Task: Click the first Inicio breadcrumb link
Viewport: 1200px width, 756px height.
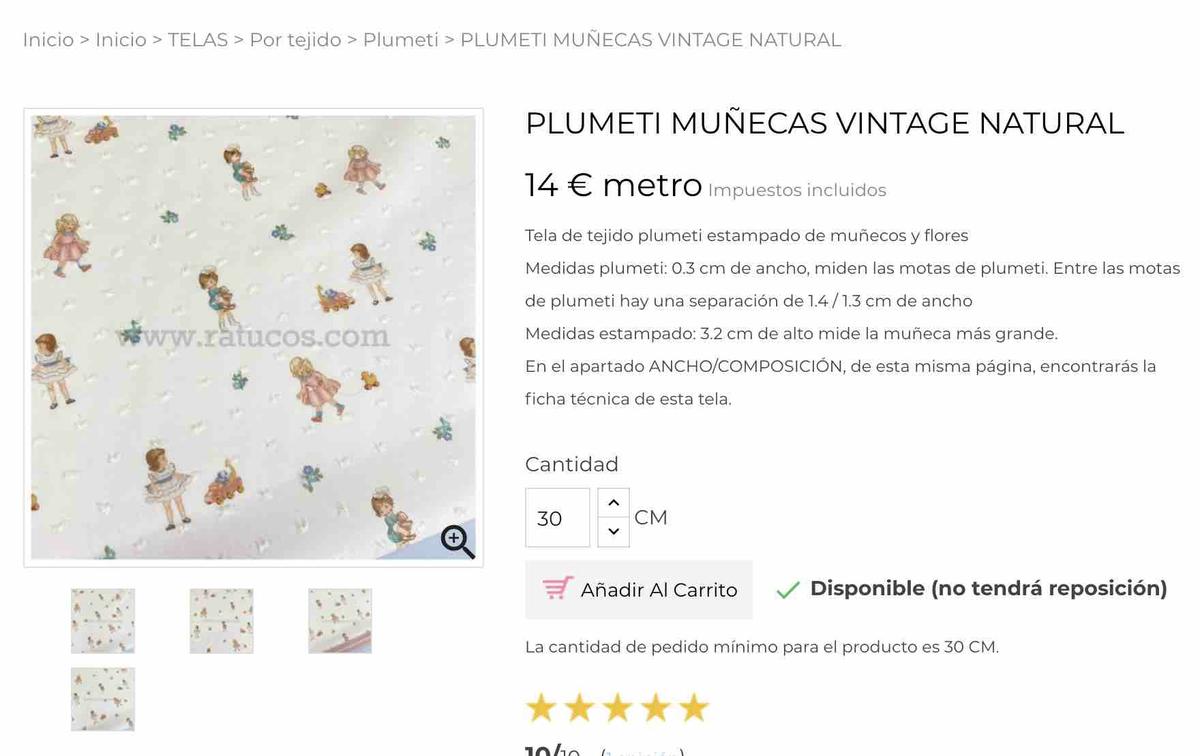Action: point(48,40)
